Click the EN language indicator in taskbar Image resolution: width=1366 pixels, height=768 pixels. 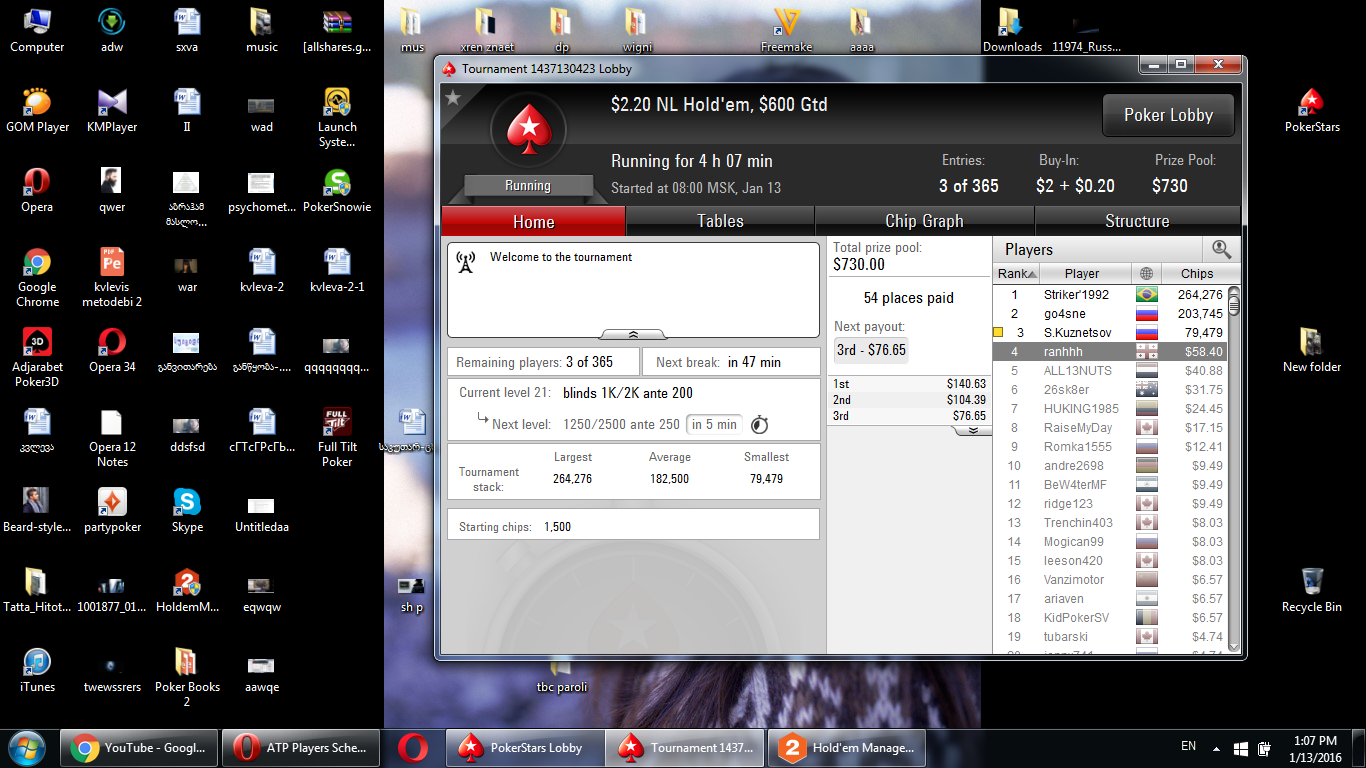pos(1188,746)
